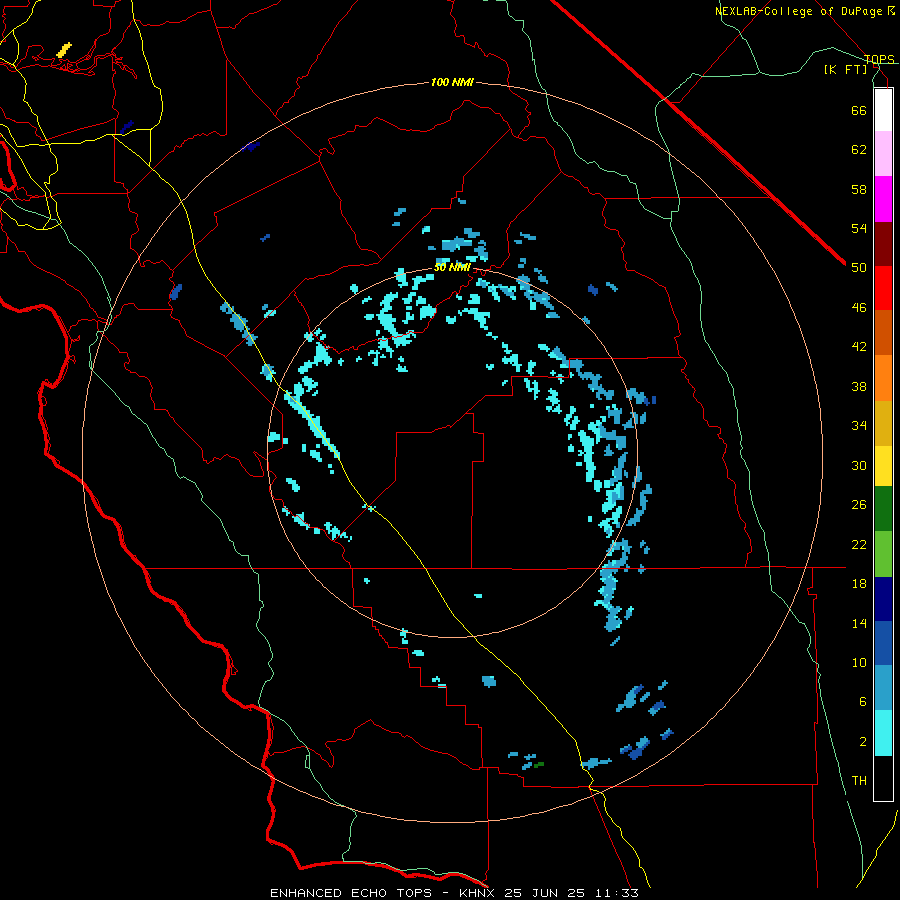Click legend value 22
The image size is (900, 900).
859,544
